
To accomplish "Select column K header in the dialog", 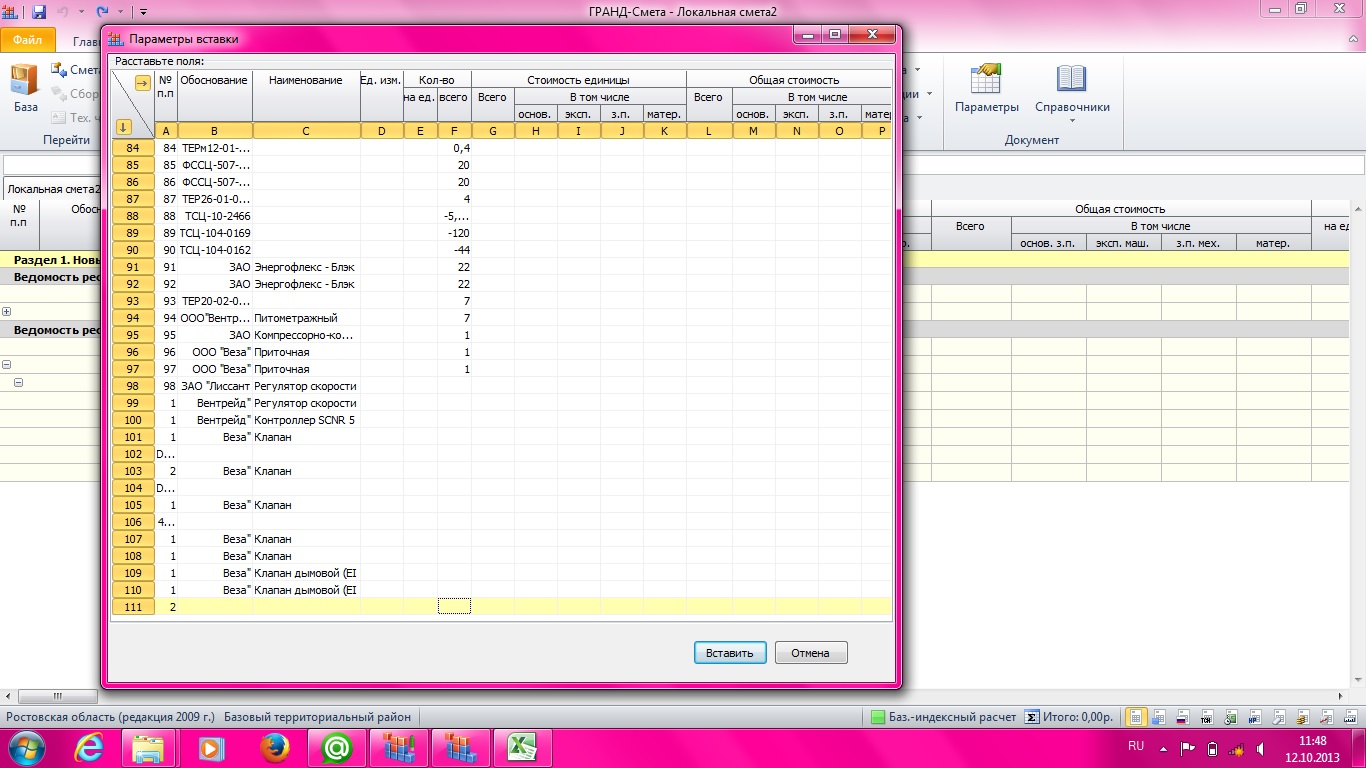I will tap(665, 130).
